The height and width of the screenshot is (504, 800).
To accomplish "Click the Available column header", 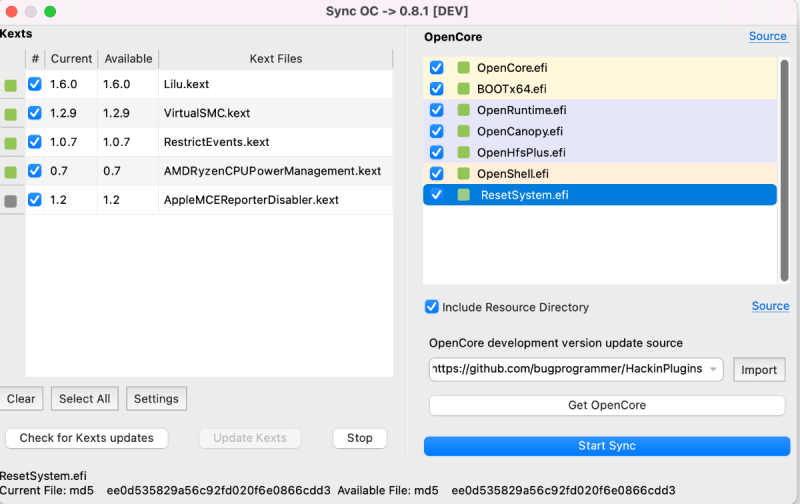I will (x=128, y=59).
